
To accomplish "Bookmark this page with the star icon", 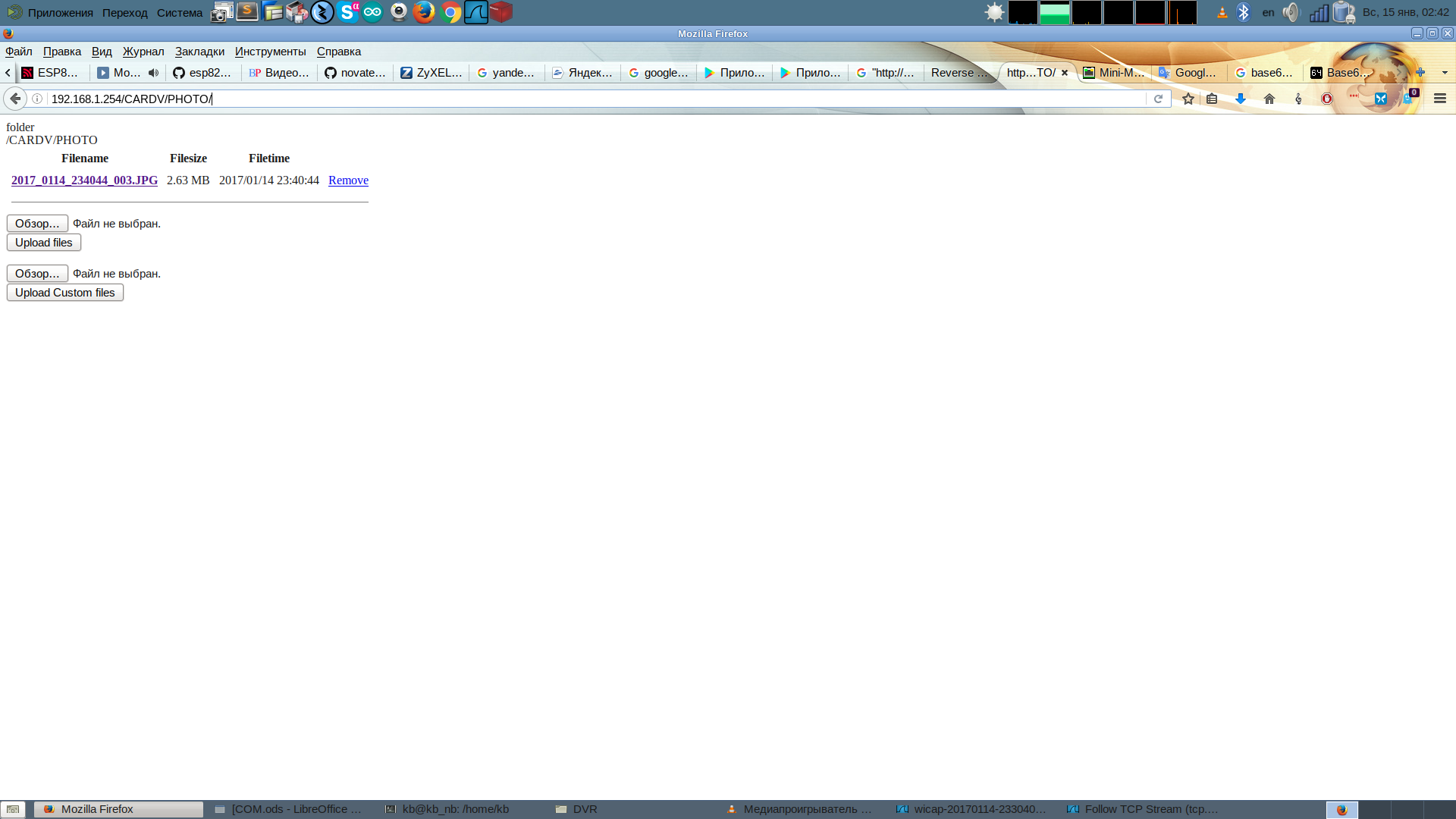I will (x=1188, y=99).
